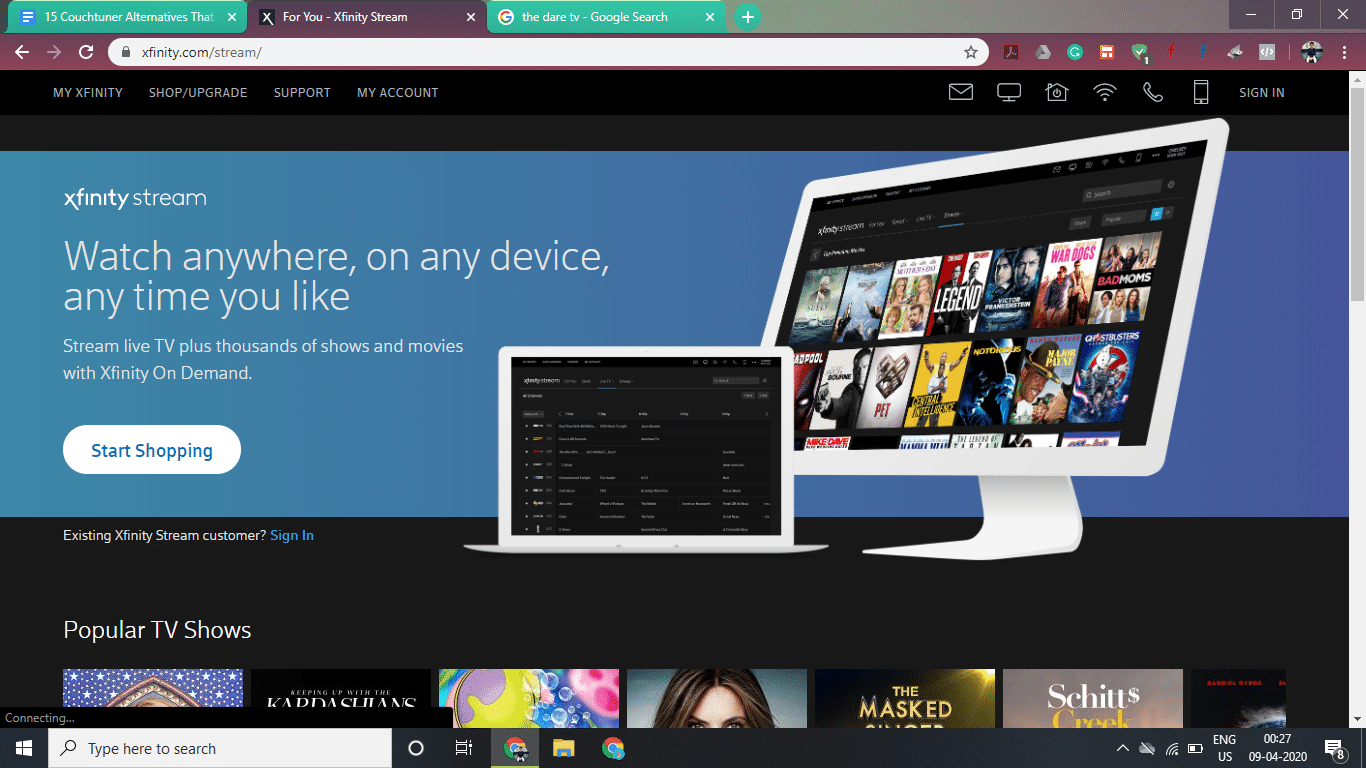Open the blue f extension icon
1366x768 pixels.
[x=1203, y=52]
